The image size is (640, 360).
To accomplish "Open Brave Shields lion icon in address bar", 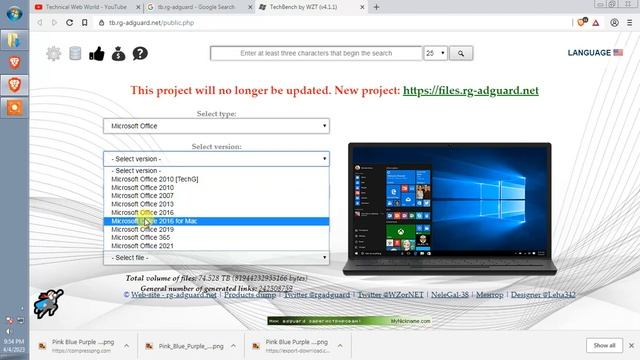I will 582,22.
